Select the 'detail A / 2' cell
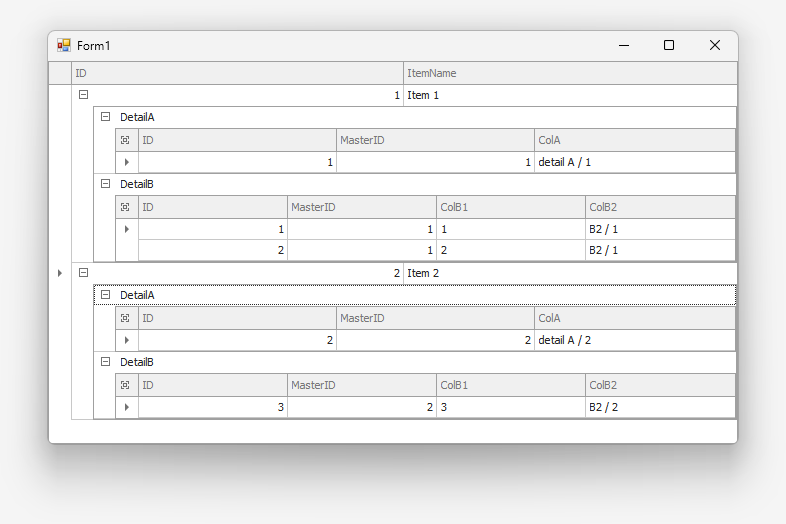The image size is (786, 524). point(635,340)
